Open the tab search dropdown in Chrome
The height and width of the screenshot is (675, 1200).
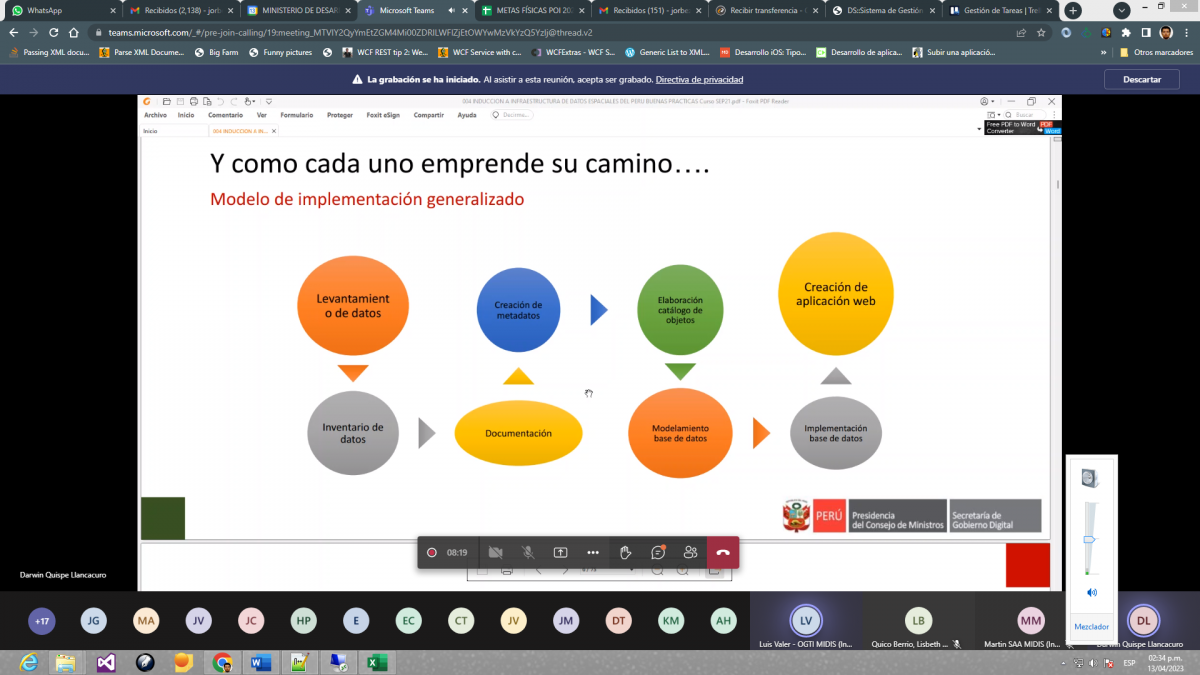[1121, 10]
